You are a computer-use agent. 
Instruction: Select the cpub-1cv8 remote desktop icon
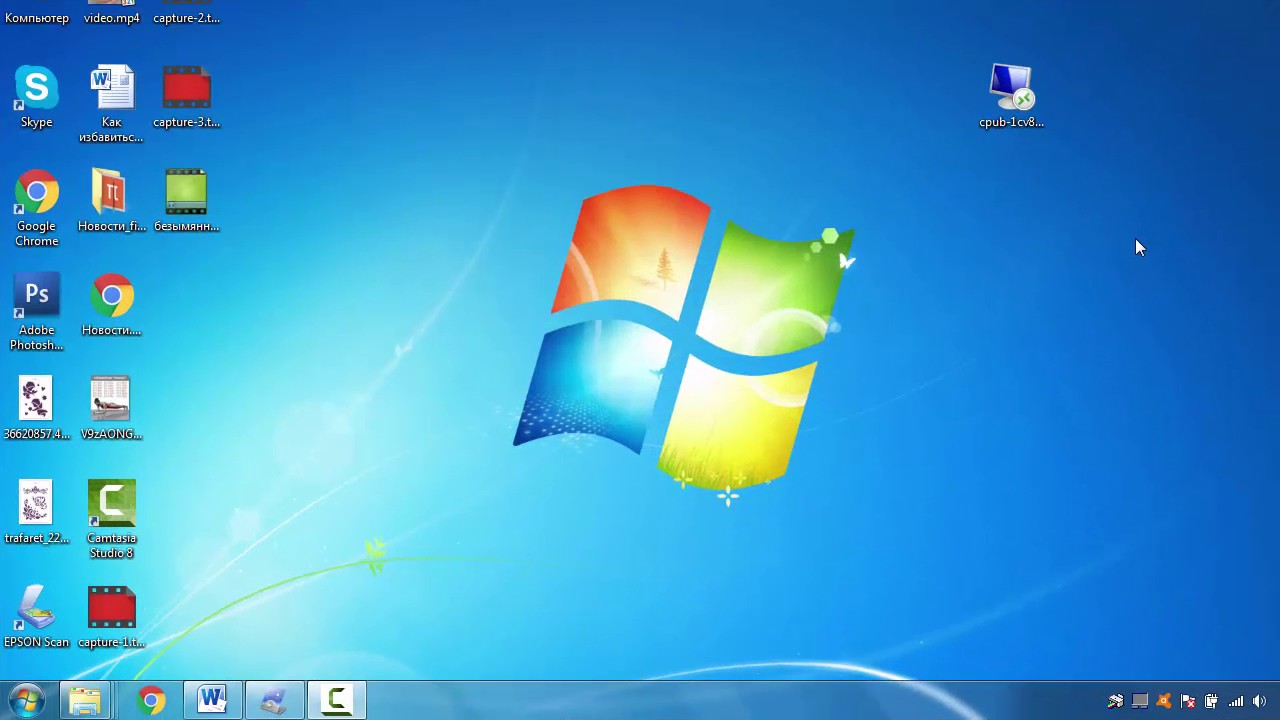point(1011,97)
